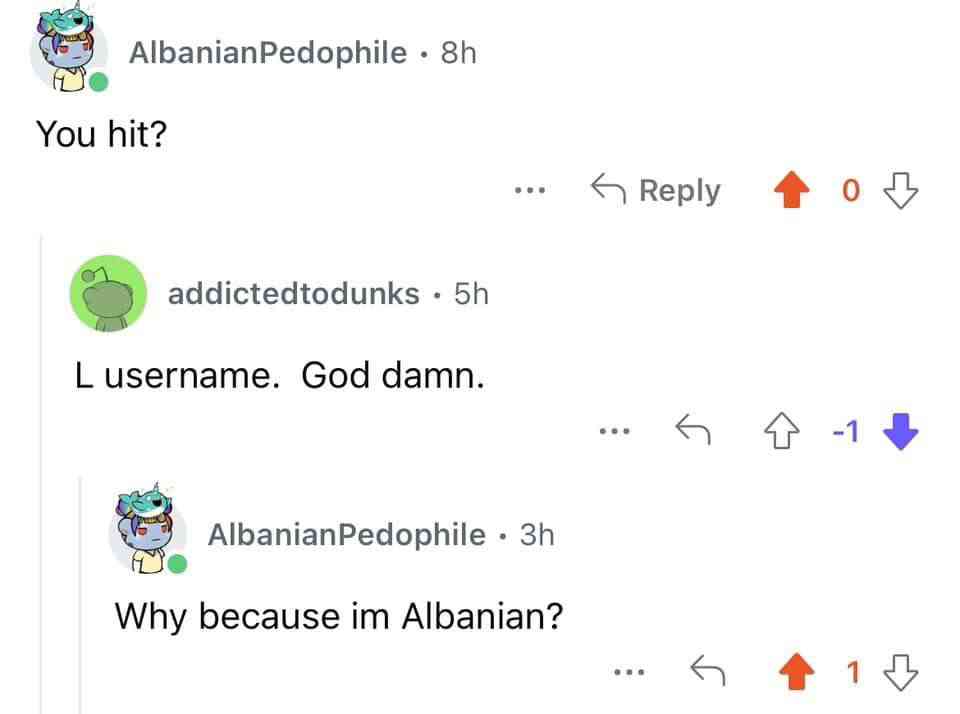
Task: Click Reply on the "You hit?" comment
Action: pos(655,190)
